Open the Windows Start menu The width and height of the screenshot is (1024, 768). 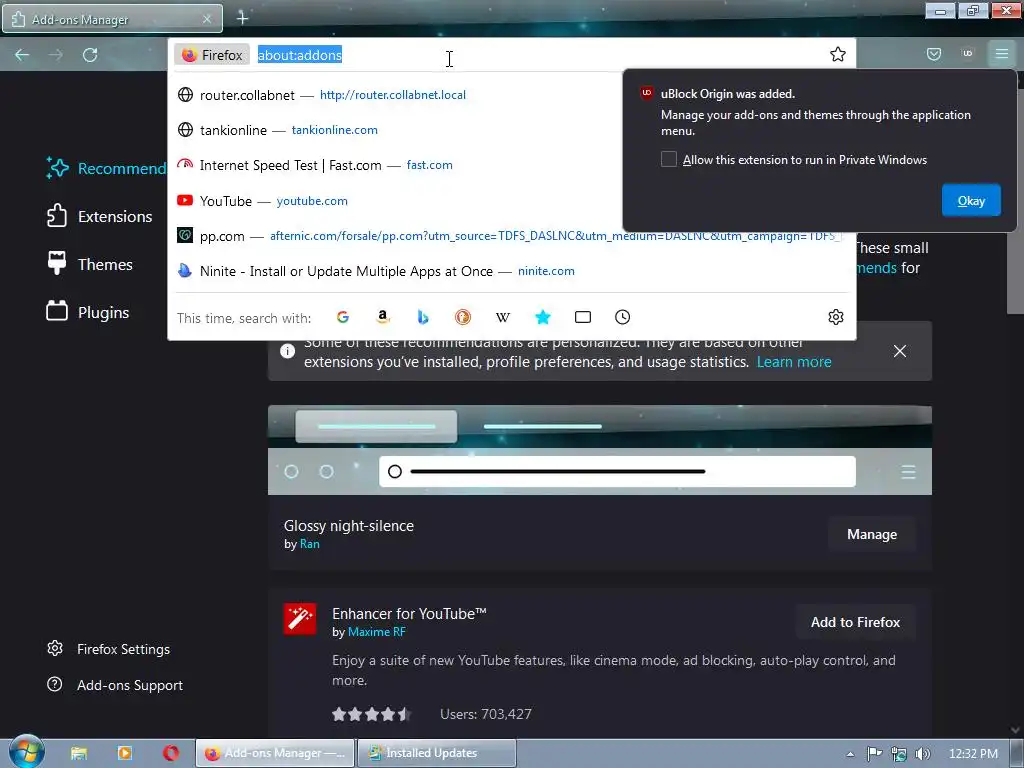coord(25,751)
